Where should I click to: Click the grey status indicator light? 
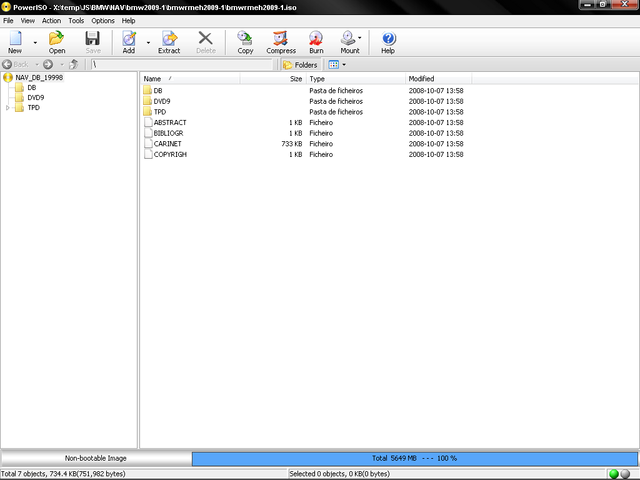coord(625,474)
